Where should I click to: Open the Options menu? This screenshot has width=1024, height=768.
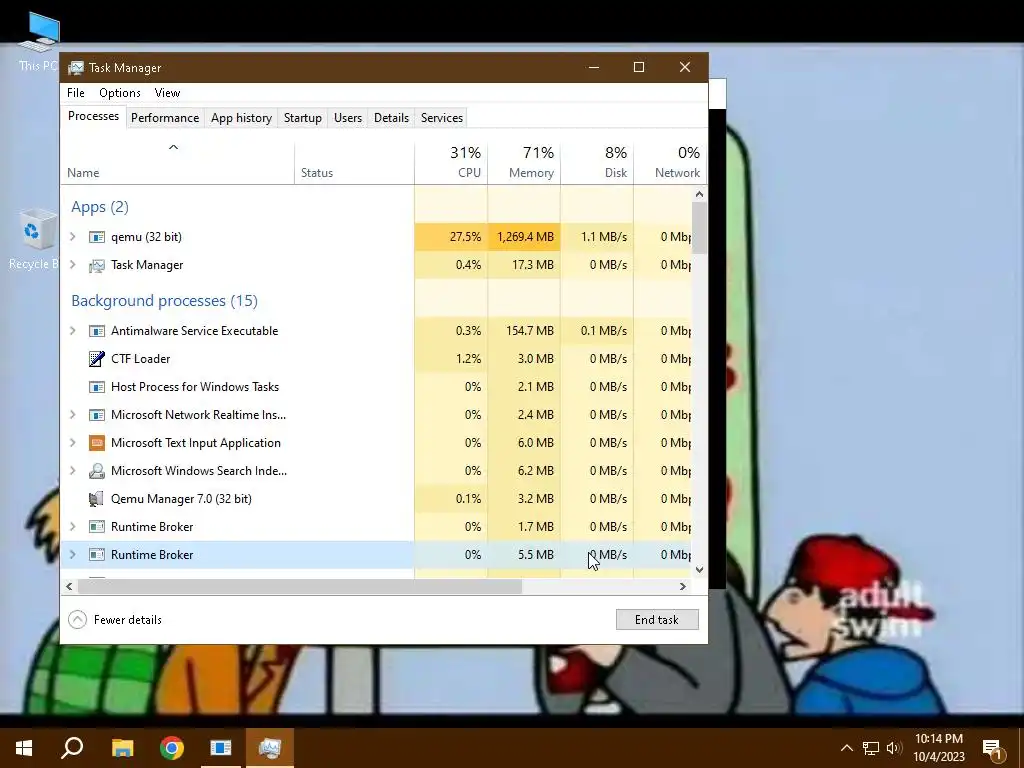(120, 93)
